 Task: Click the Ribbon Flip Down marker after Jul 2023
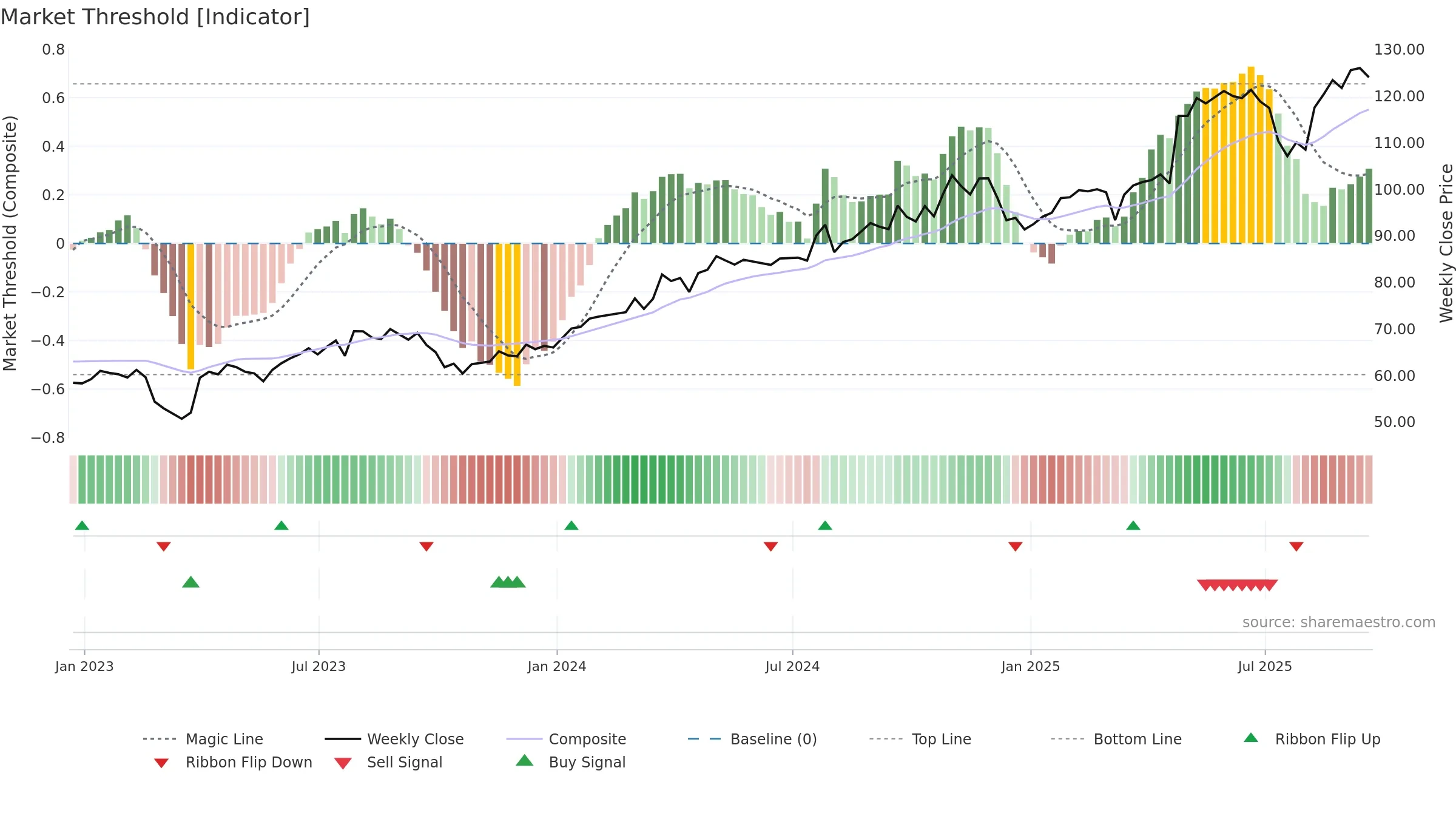[x=426, y=547]
